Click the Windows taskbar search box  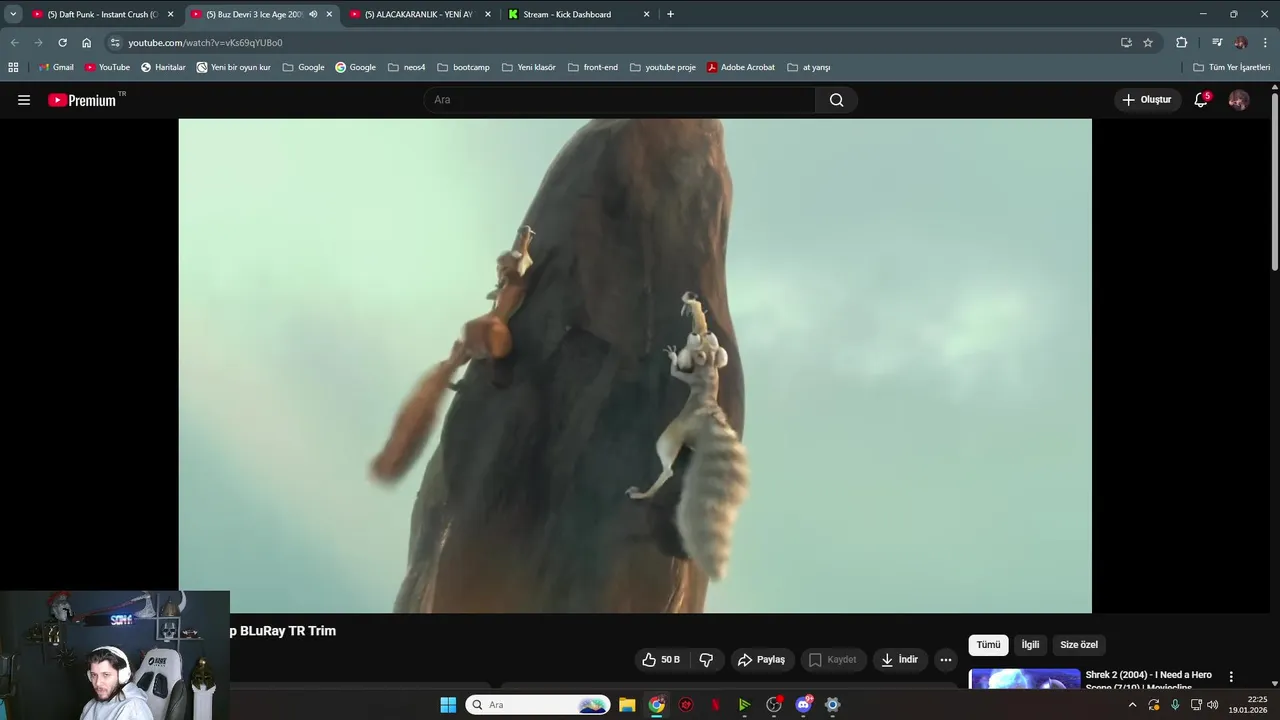click(538, 705)
